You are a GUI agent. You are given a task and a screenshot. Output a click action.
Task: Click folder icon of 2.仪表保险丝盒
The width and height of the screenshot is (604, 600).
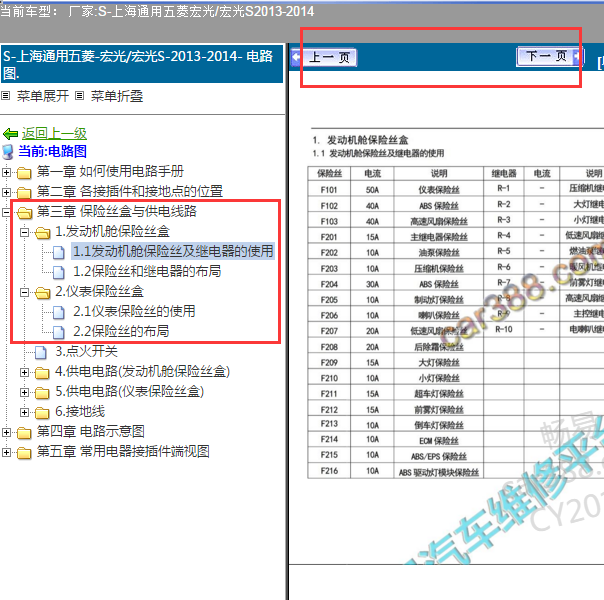[x=42, y=293]
